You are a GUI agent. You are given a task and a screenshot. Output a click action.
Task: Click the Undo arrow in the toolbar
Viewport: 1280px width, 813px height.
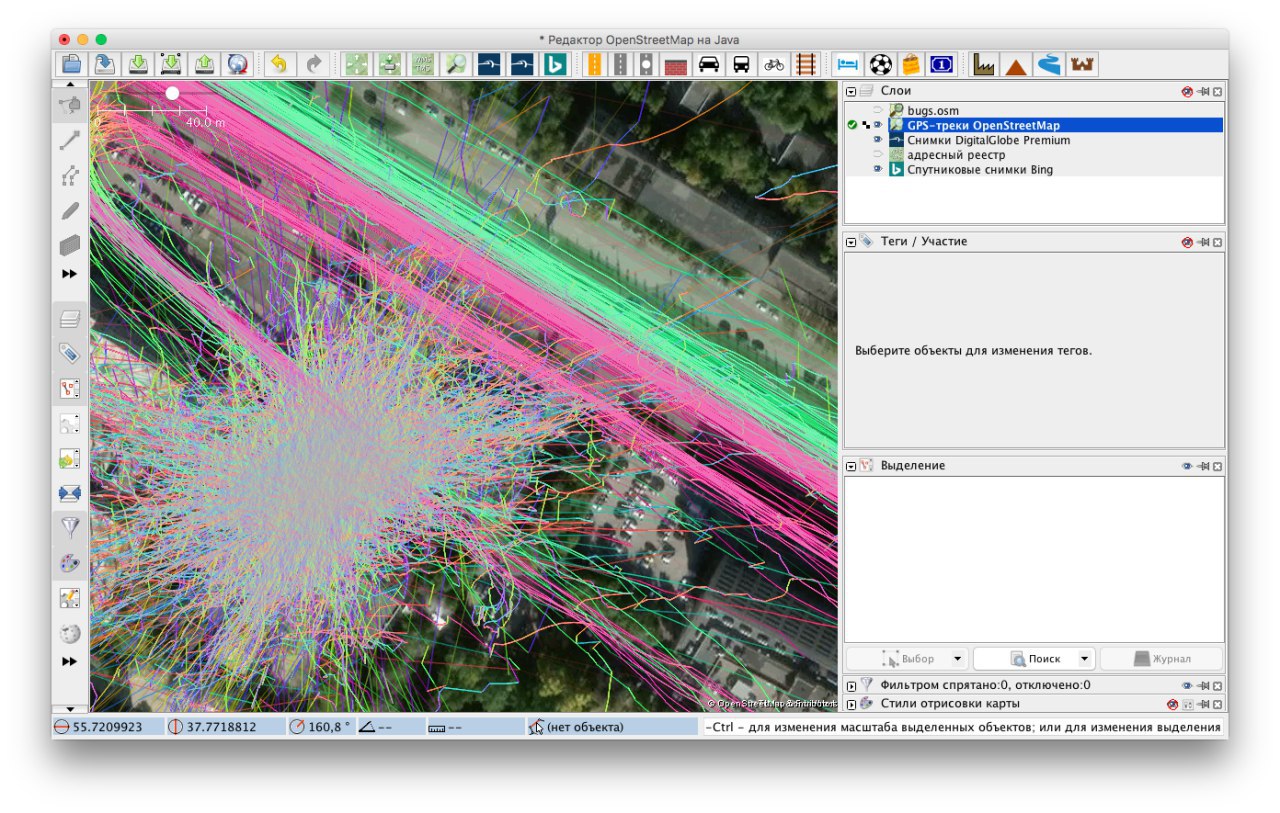tap(278, 65)
